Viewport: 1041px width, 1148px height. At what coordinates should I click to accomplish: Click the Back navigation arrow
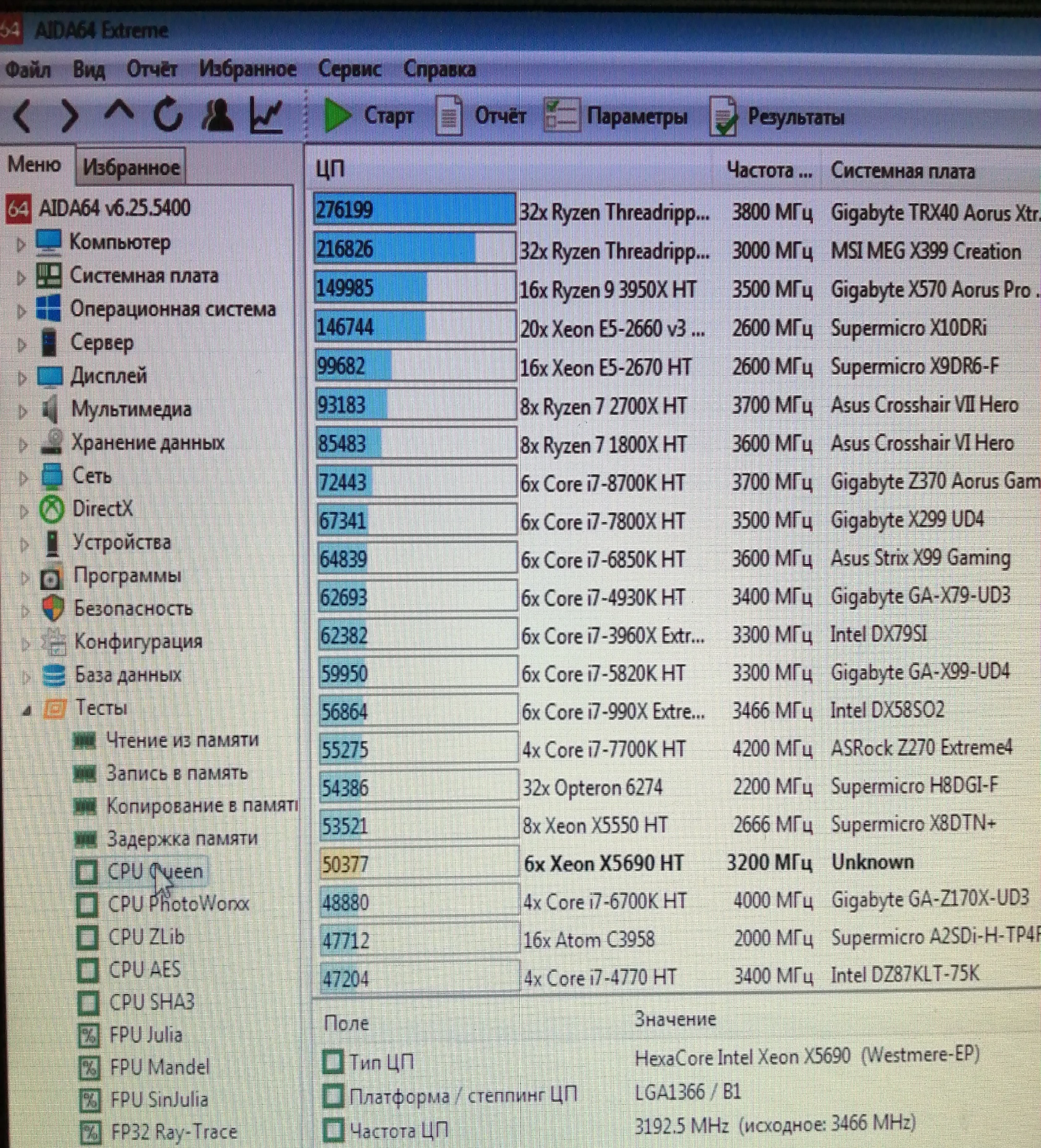tap(23, 116)
